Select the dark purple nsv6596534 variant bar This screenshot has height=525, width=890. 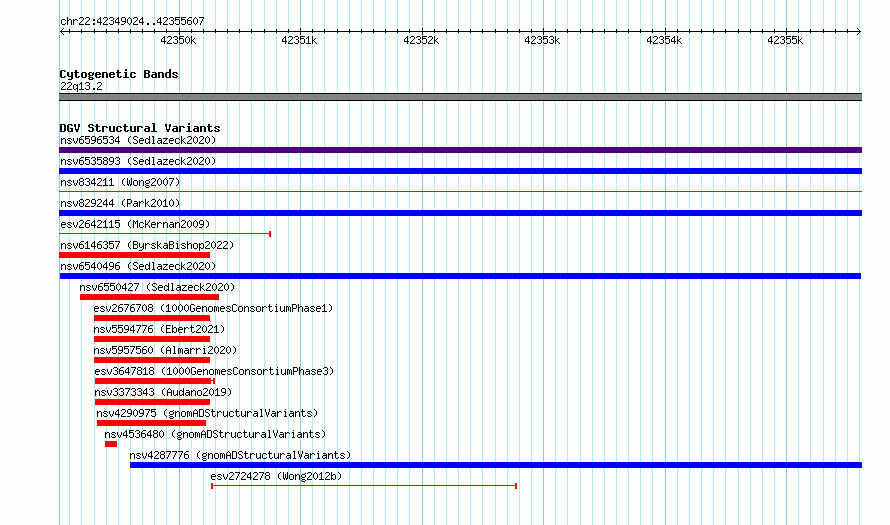click(x=460, y=150)
